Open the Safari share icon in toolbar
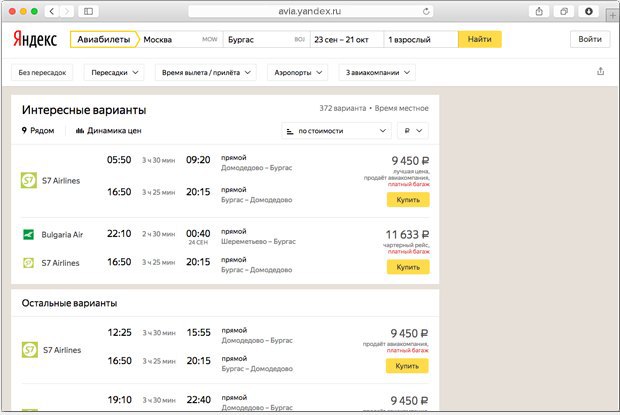The image size is (620, 415). [539, 11]
